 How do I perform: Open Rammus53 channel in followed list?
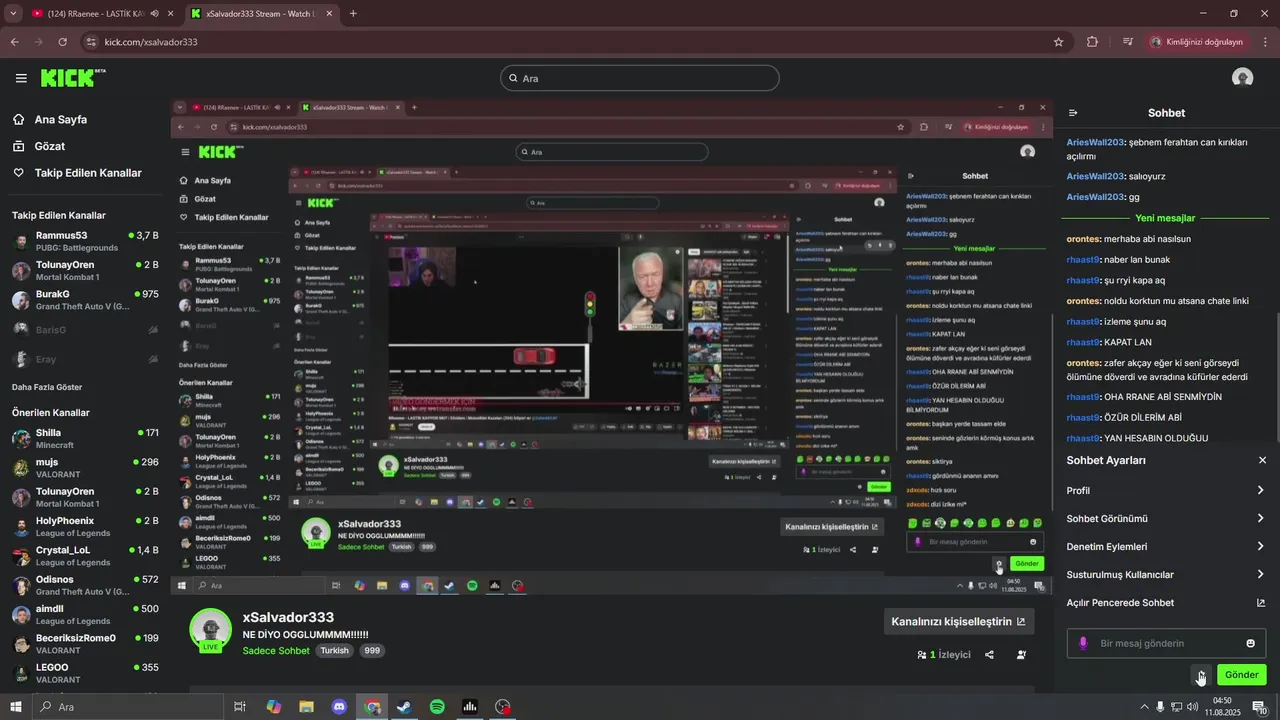click(x=85, y=241)
